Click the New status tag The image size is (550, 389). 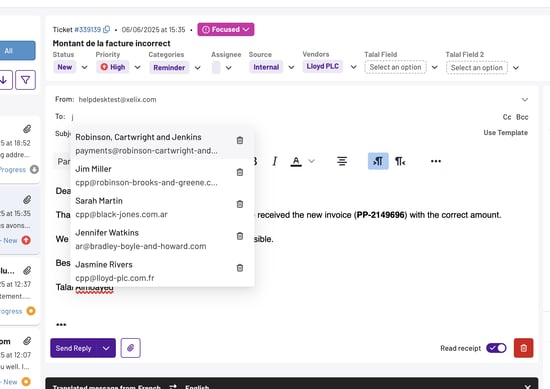(x=65, y=67)
